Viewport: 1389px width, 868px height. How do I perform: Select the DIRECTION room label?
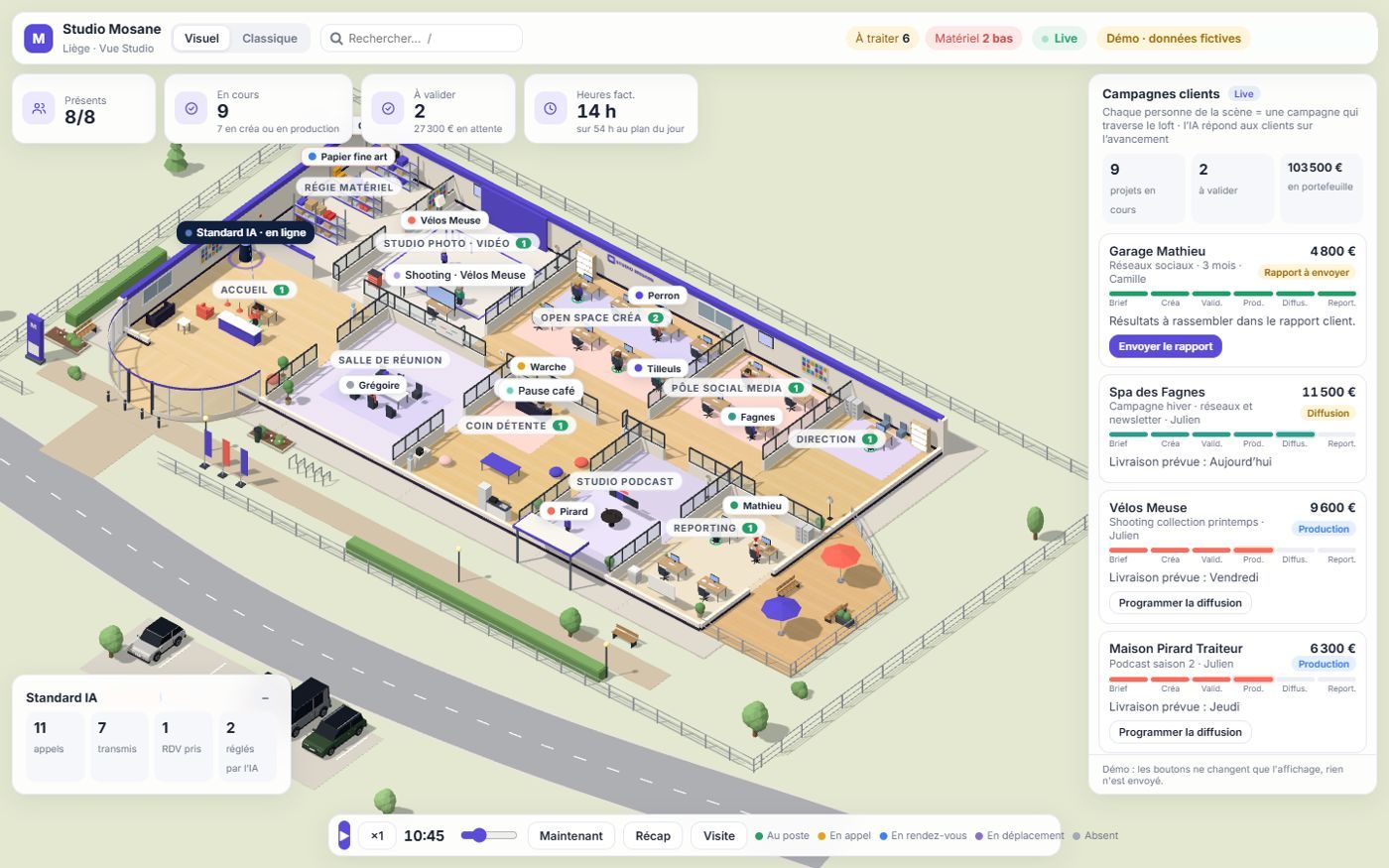click(836, 438)
